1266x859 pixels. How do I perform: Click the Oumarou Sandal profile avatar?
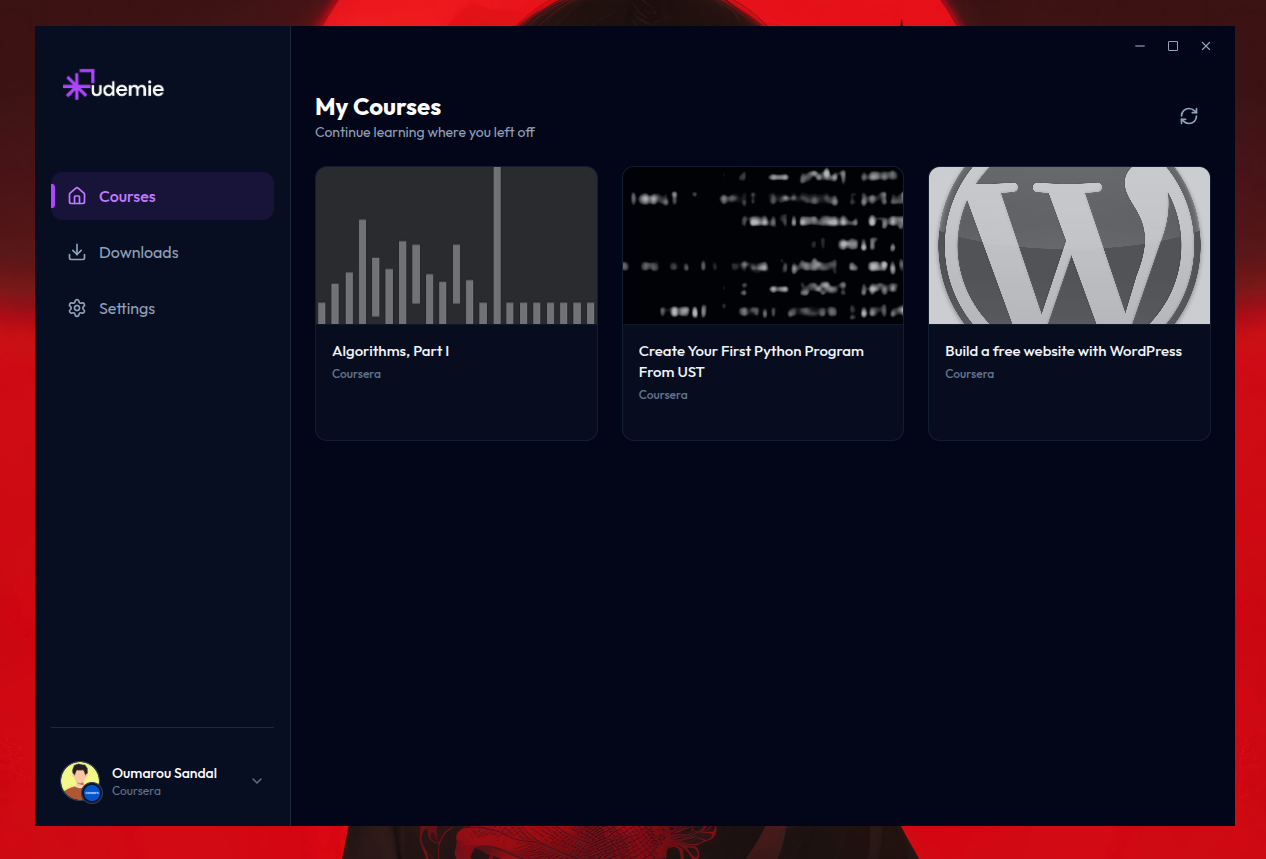[x=81, y=781]
